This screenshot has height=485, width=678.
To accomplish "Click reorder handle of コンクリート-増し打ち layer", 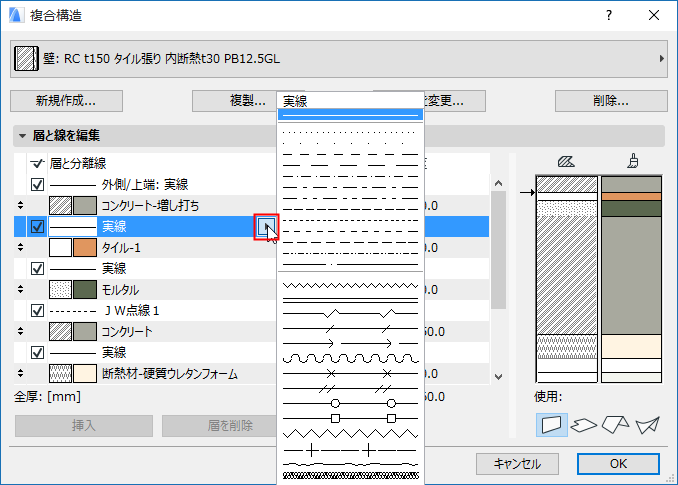I will pos(20,205).
